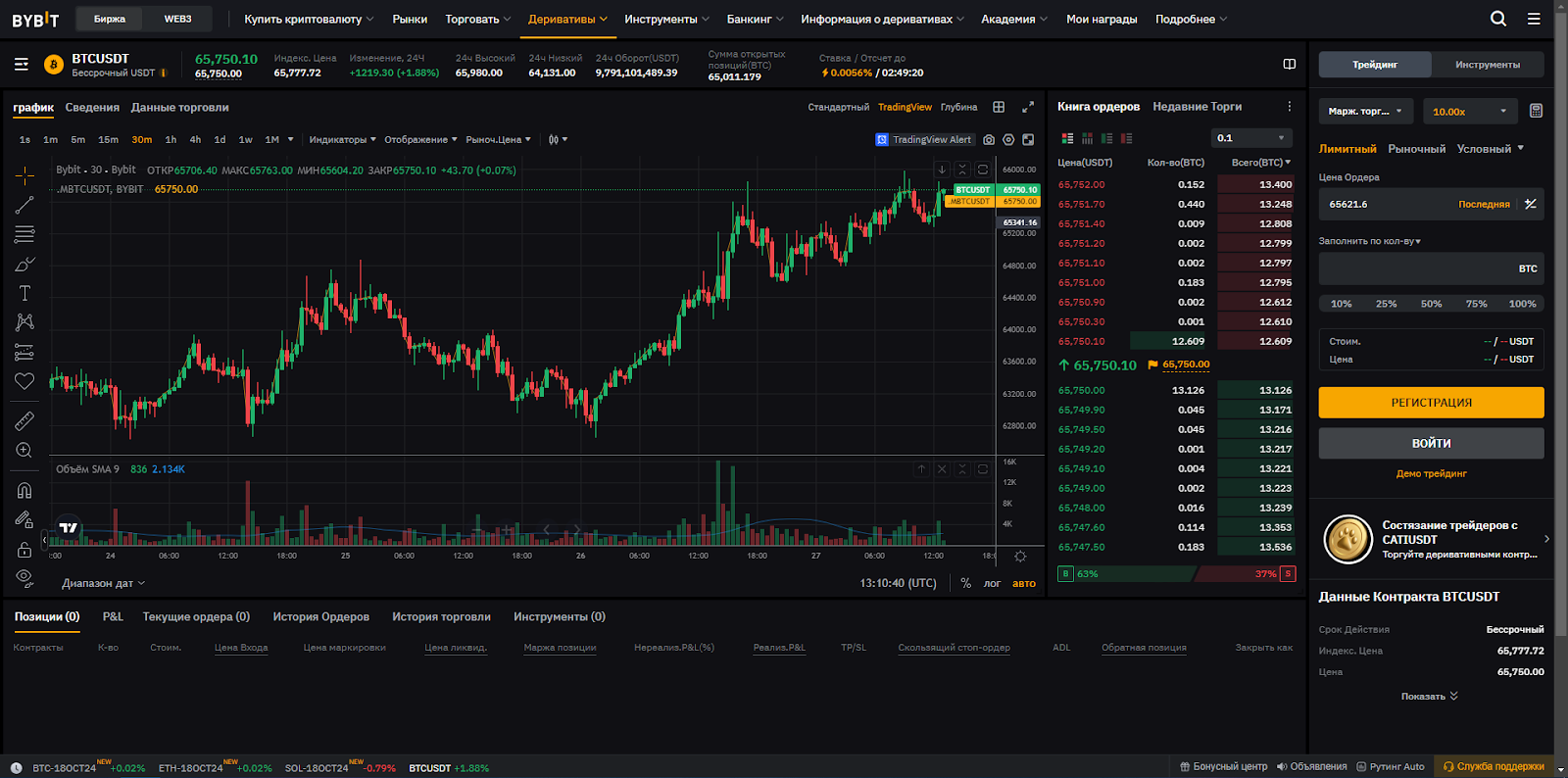The height and width of the screenshot is (778, 1568).
Task: Expand more timeframe options arrow
Action: 290,139
